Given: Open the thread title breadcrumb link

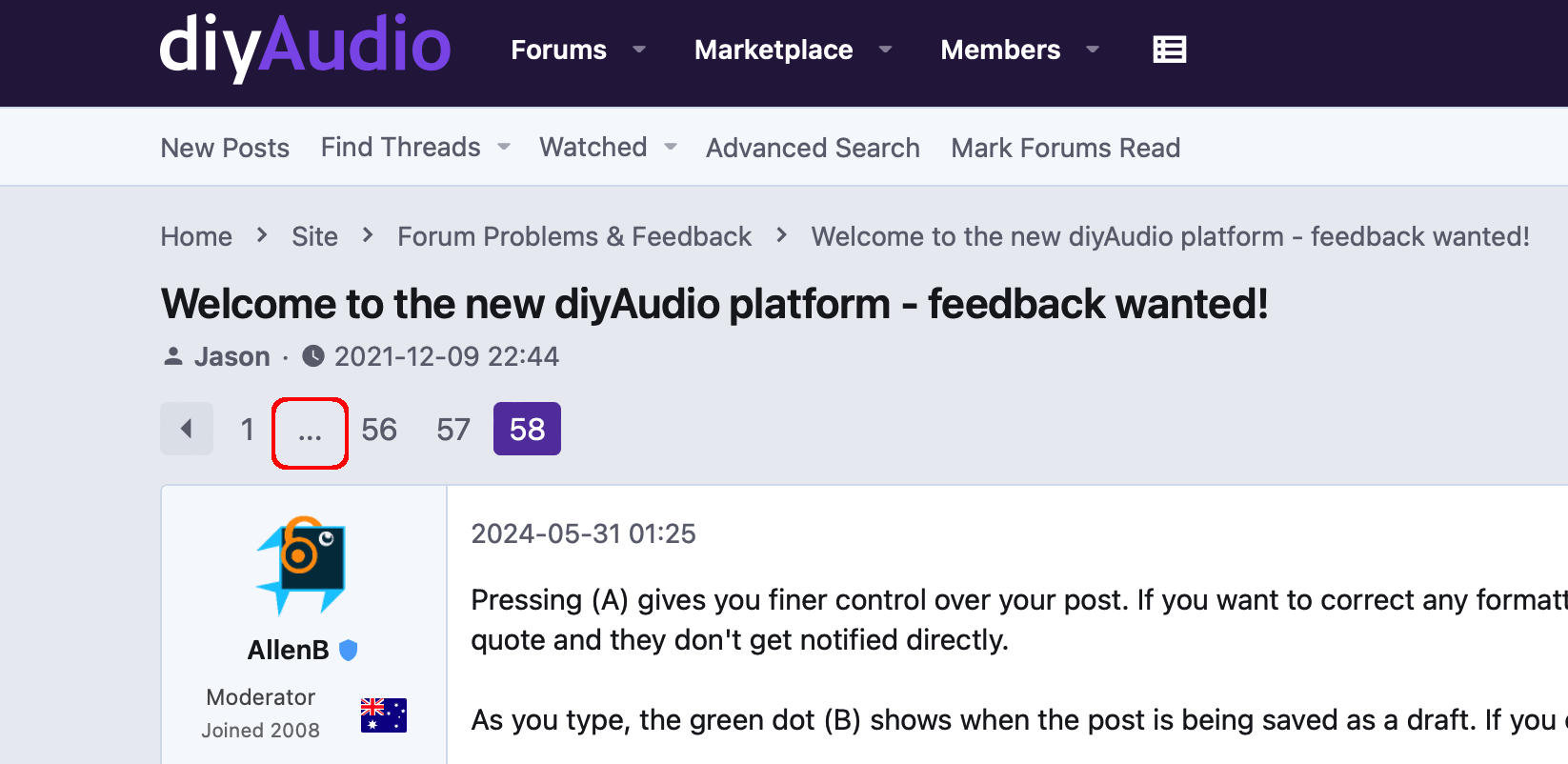Looking at the screenshot, I should pyautogui.click(x=1170, y=236).
